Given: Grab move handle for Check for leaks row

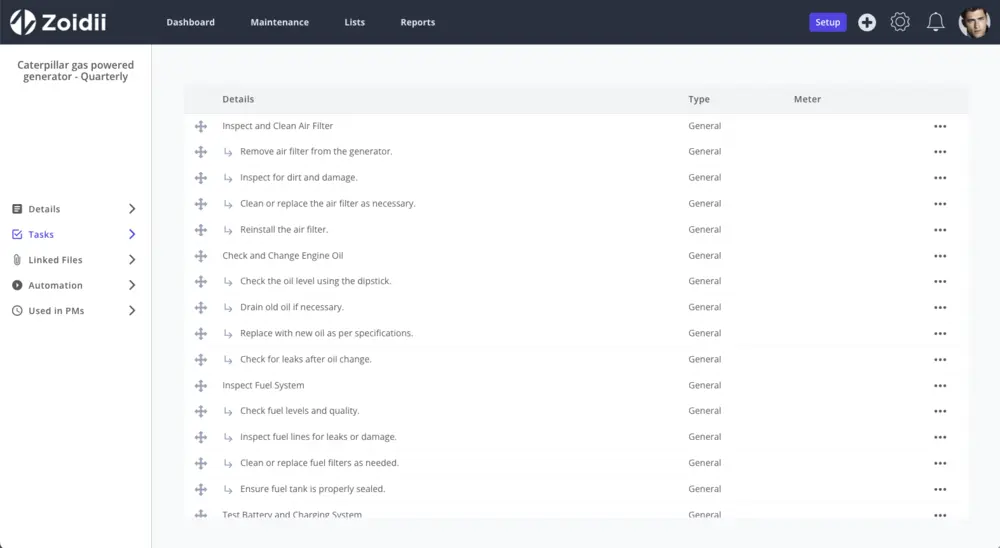Looking at the screenshot, I should (201, 360).
